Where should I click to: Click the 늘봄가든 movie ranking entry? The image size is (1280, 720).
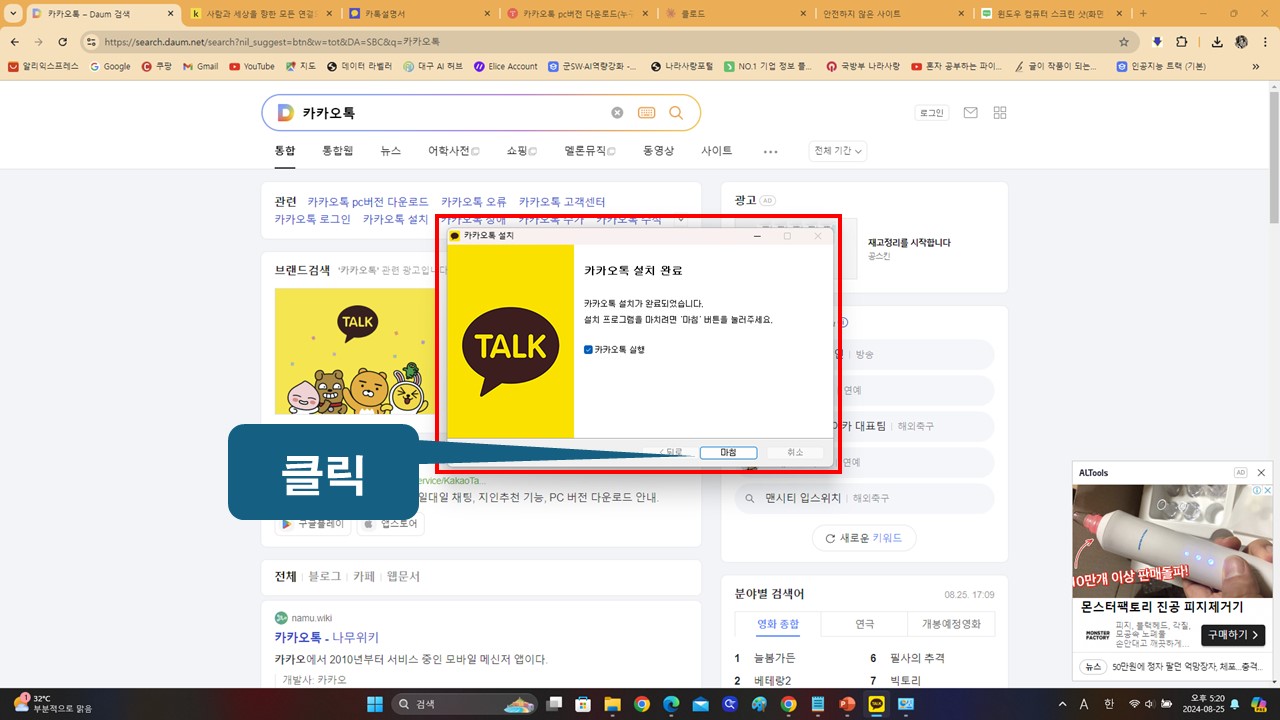[775, 658]
